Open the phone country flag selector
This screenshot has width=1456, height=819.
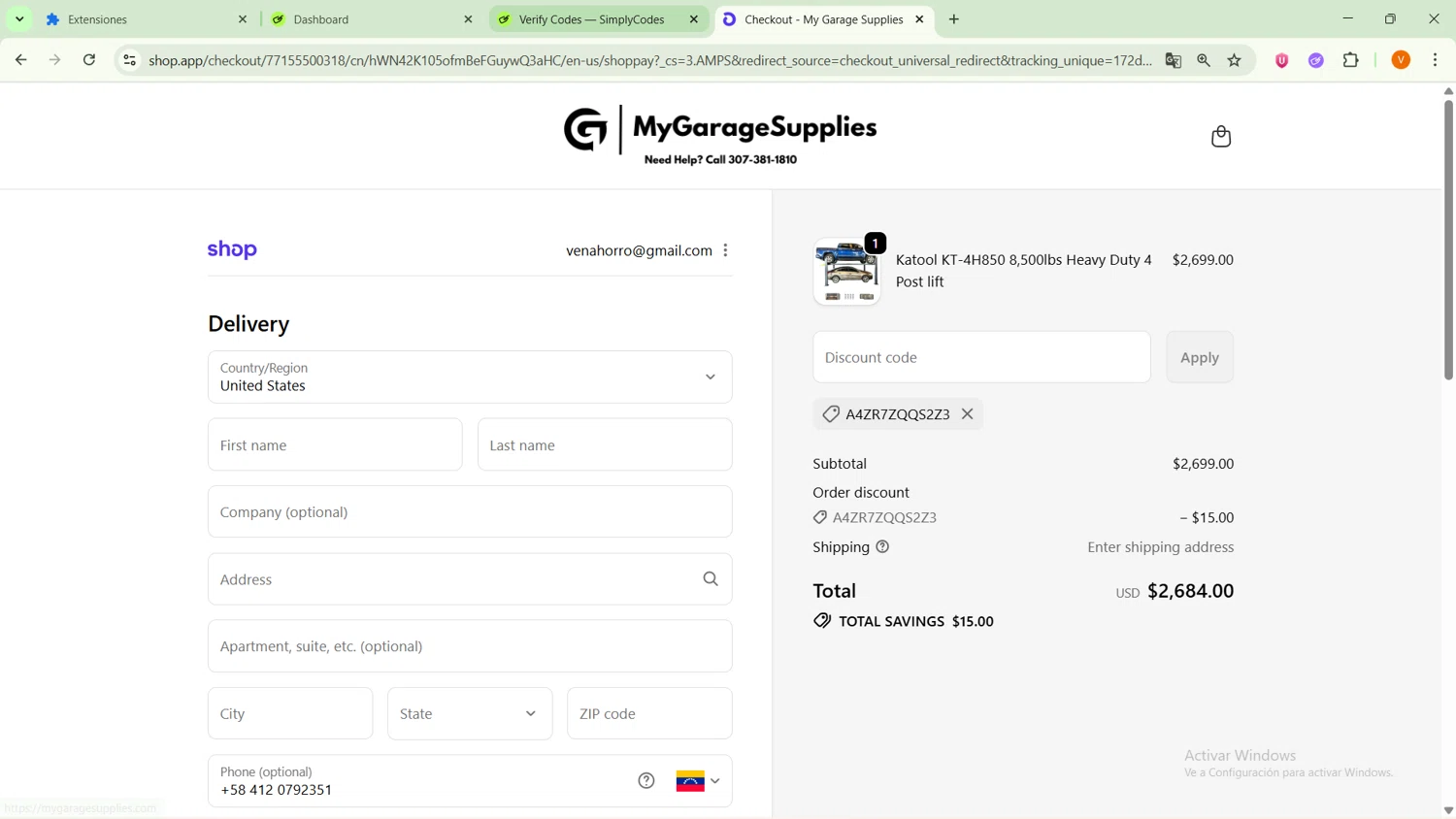[x=698, y=781]
